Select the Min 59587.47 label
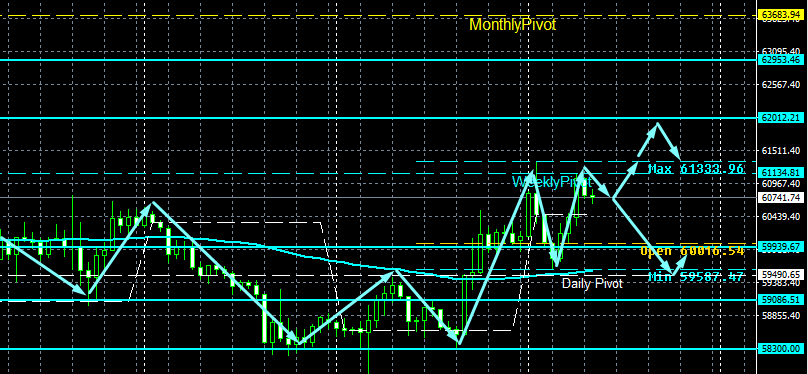The image size is (808, 374). coord(696,277)
